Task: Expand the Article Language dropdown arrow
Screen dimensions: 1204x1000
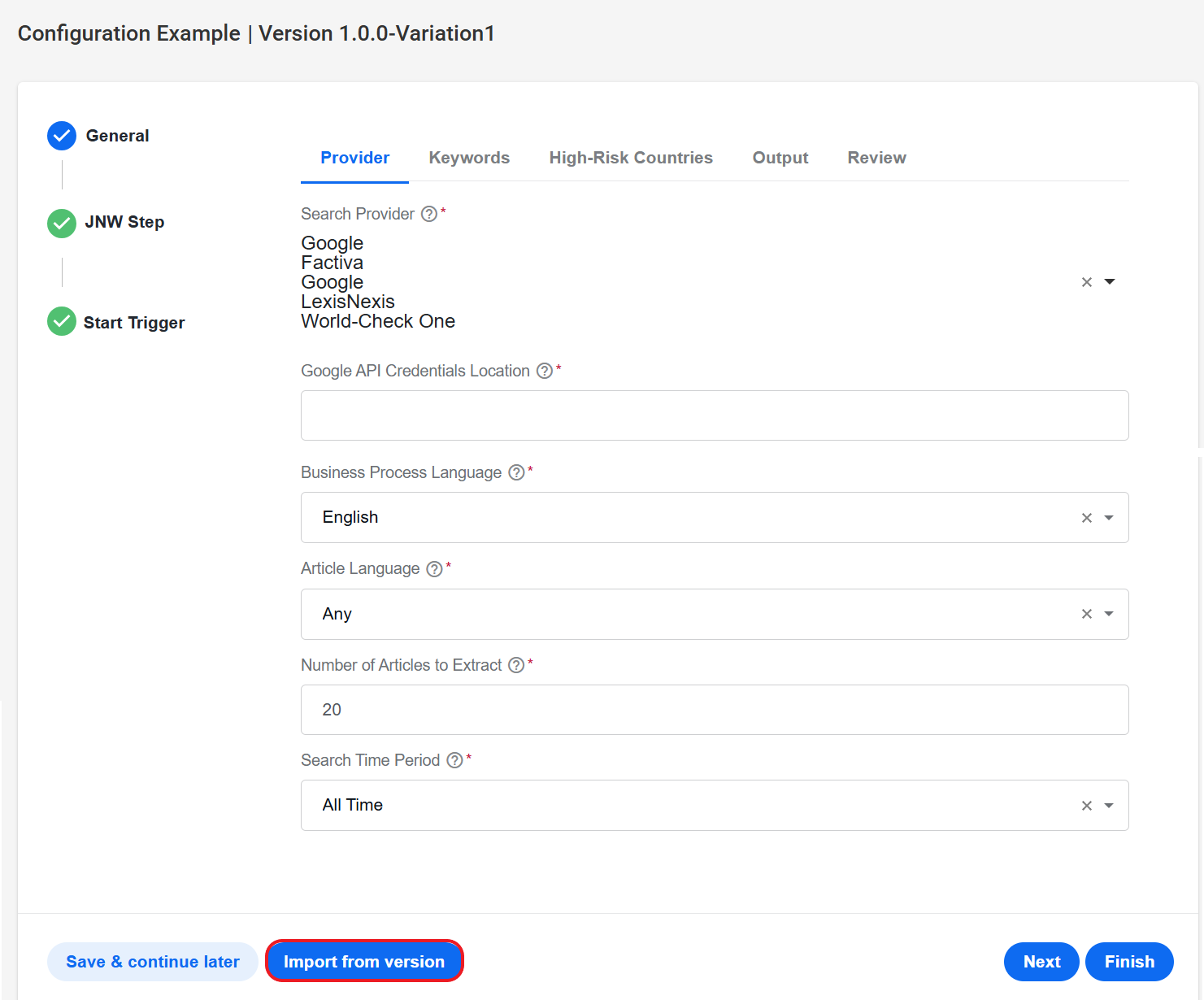Action: tap(1109, 614)
